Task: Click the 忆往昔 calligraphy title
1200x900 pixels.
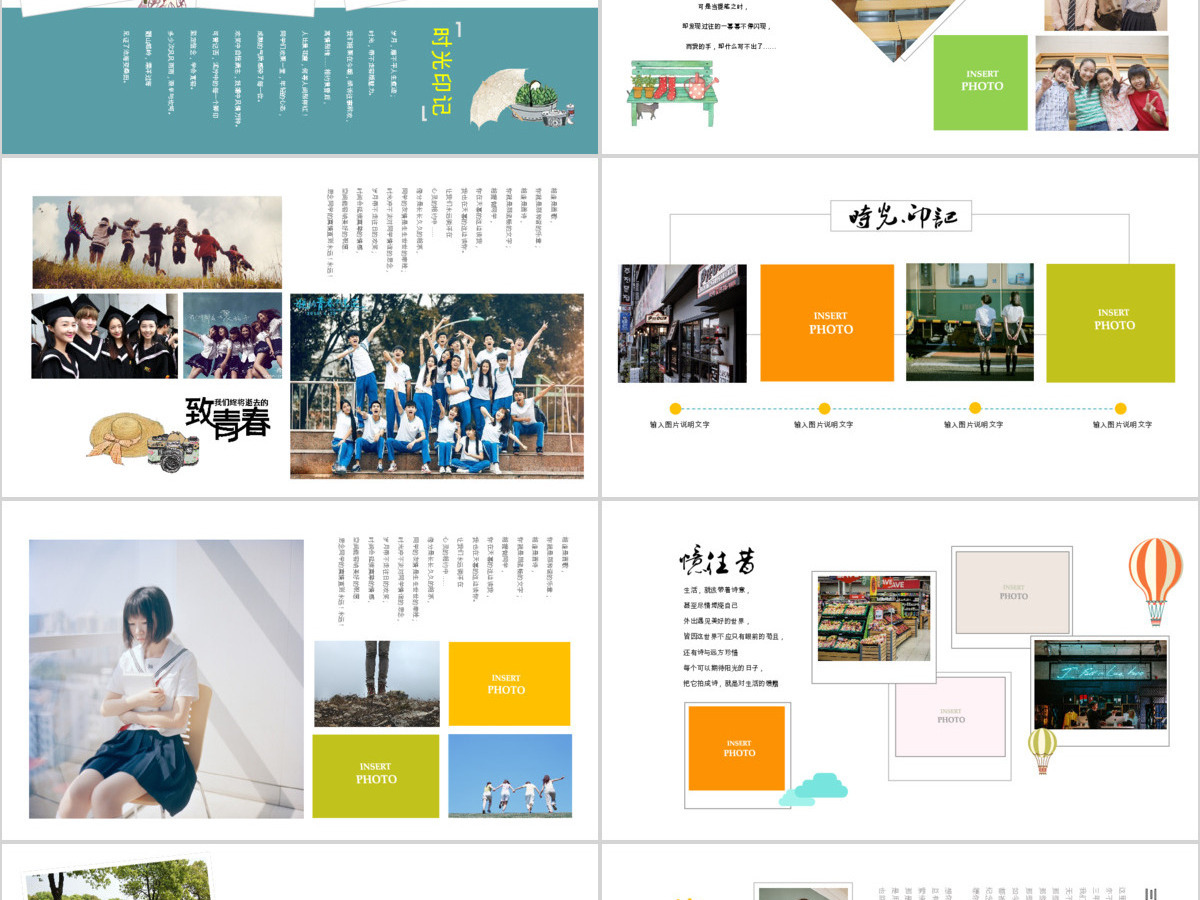Action: [x=717, y=561]
